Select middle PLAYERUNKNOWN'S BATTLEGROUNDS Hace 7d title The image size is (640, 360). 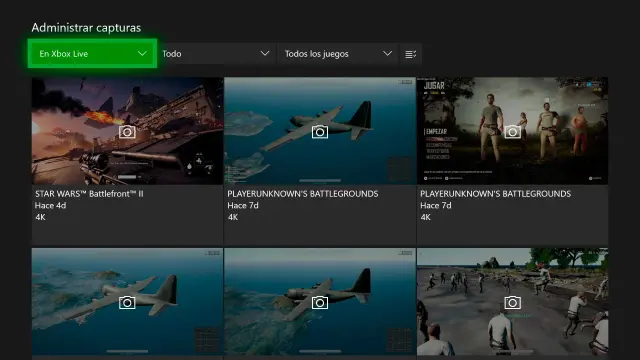[x=303, y=194]
